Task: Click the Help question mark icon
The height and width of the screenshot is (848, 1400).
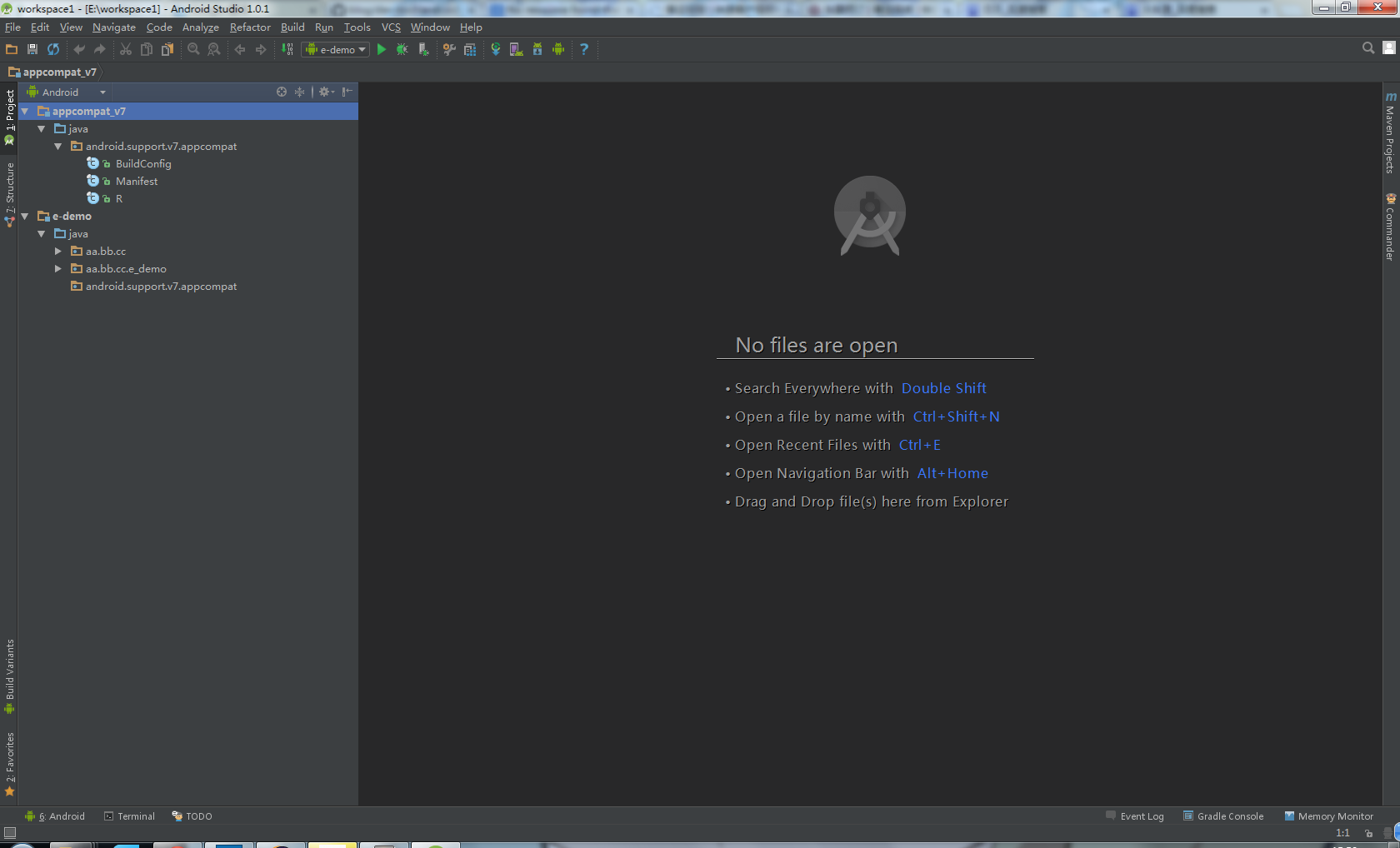Action: (584, 50)
